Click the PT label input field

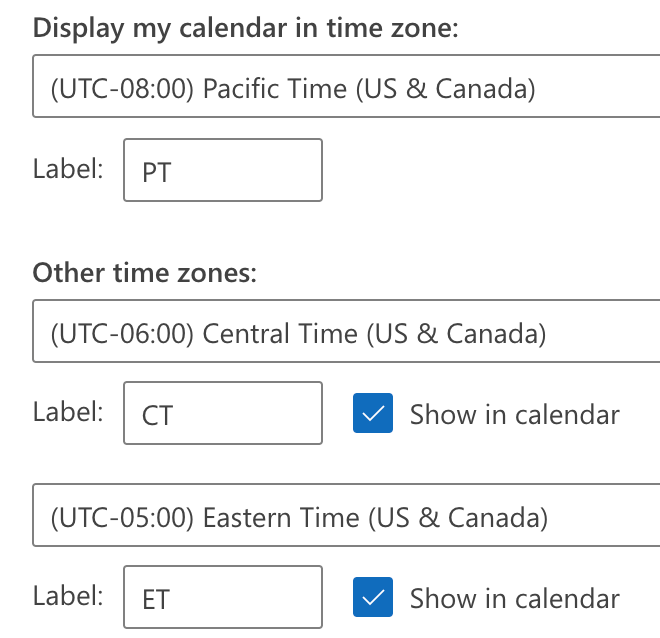pos(223,171)
